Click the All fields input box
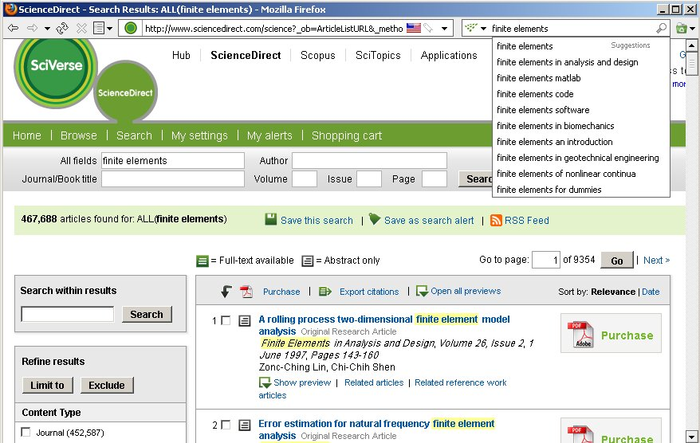The height and width of the screenshot is (443, 700). pyautogui.click(x=173, y=161)
